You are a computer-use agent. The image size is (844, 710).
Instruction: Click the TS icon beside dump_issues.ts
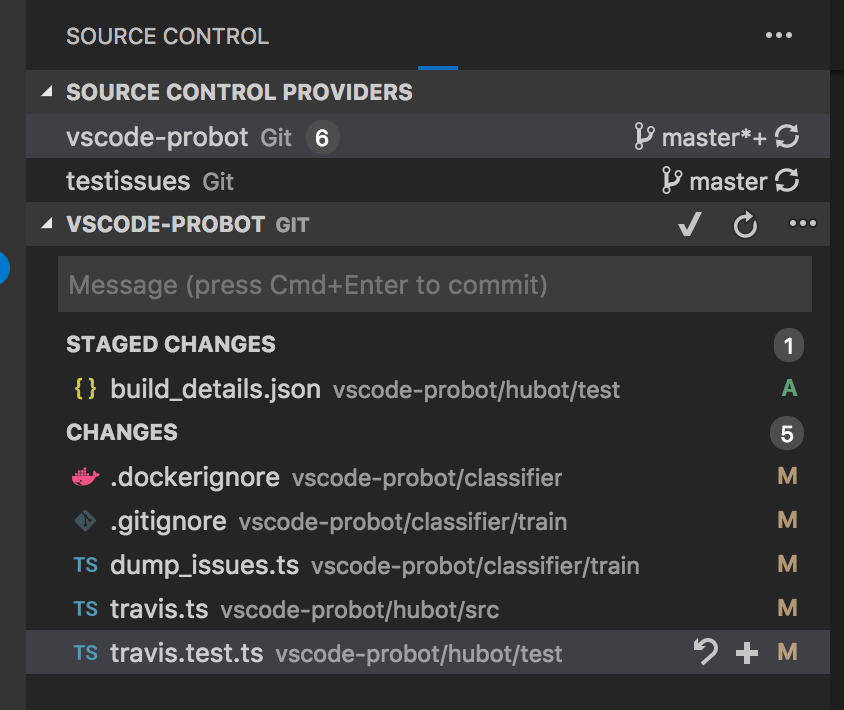point(86,565)
